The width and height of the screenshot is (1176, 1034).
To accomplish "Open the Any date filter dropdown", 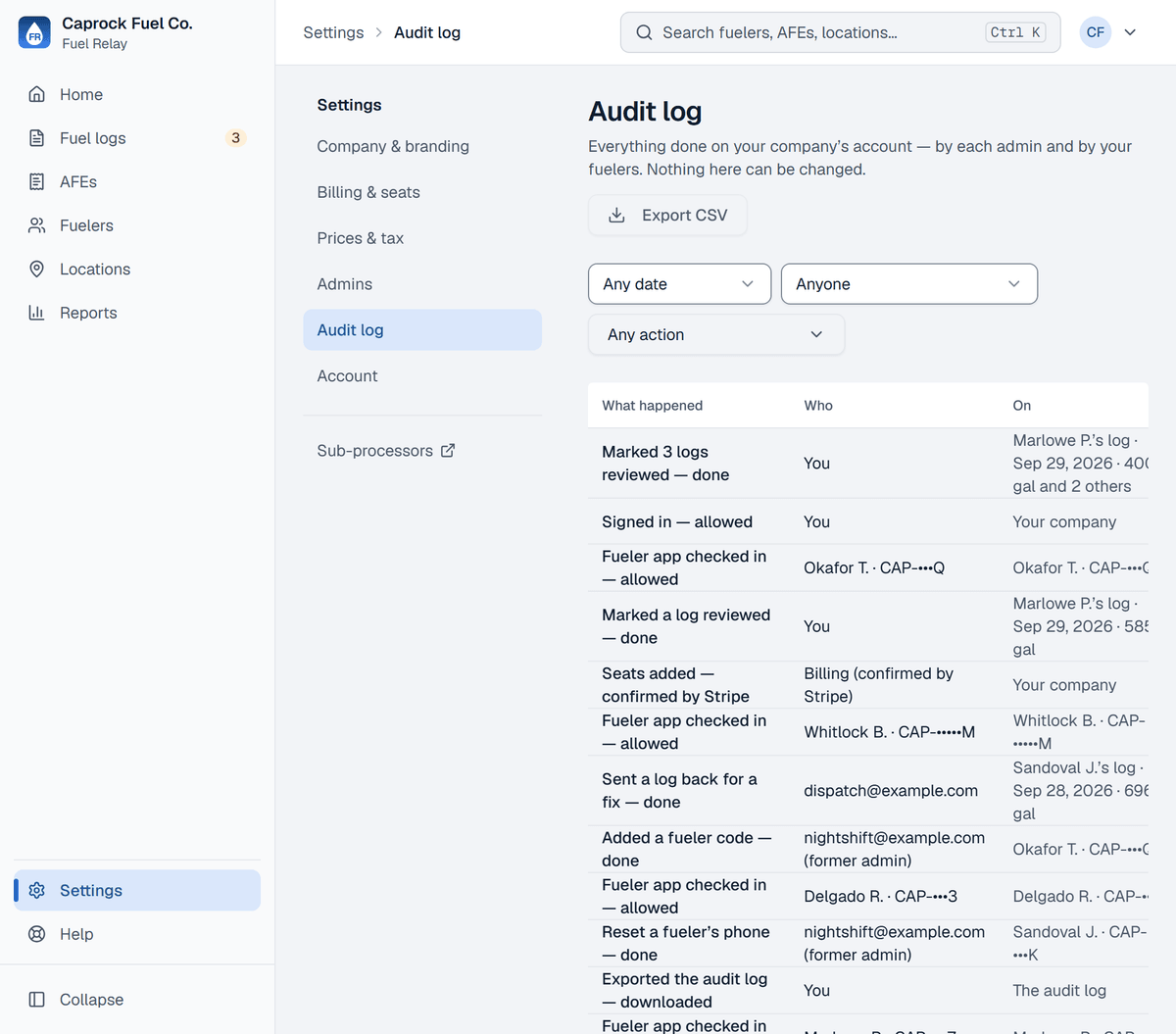I will pos(679,284).
